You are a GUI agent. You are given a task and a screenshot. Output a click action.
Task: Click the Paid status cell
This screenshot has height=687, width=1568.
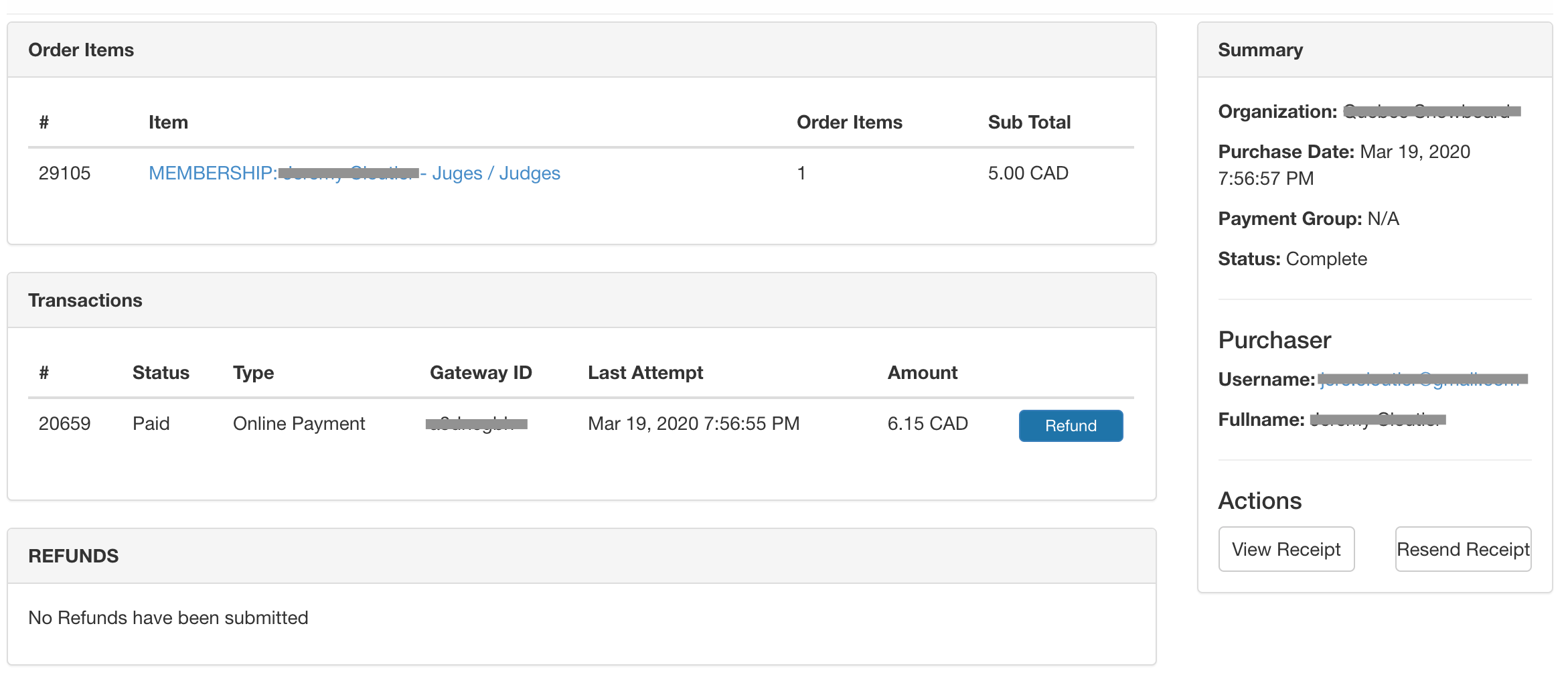[151, 424]
